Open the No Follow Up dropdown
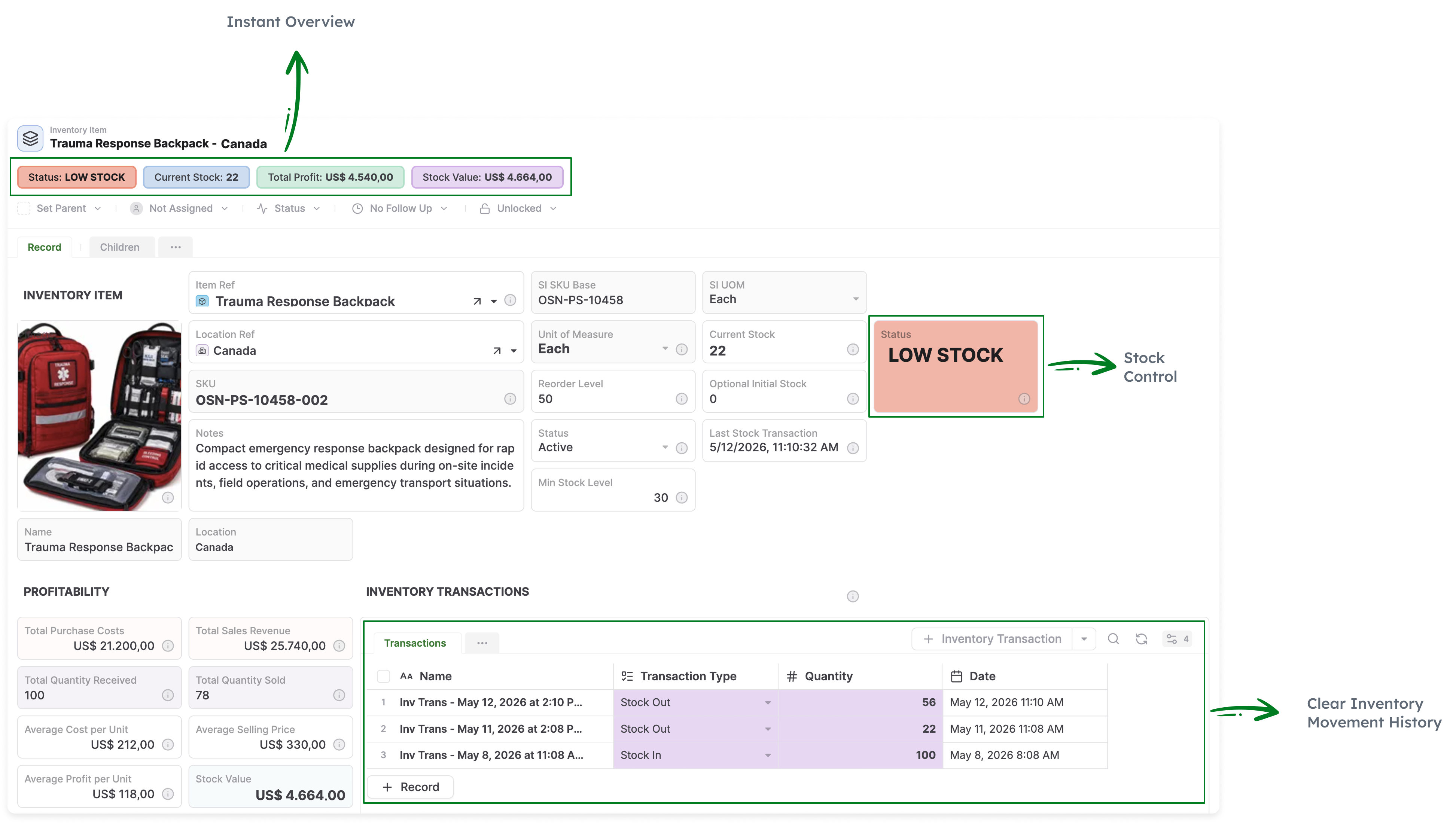This screenshot has height=824, width=1456. (399, 209)
